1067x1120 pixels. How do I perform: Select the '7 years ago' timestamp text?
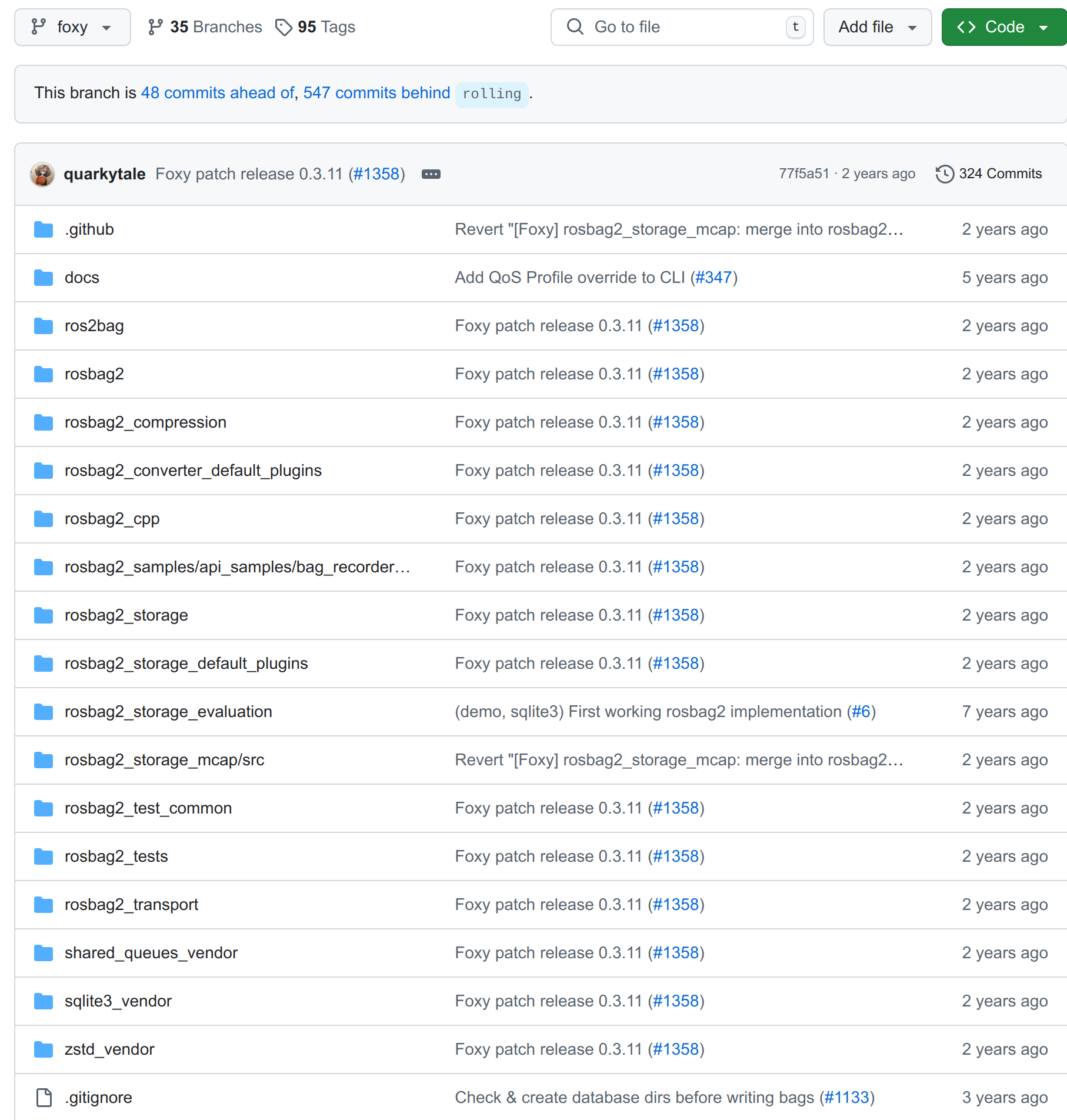tap(1005, 712)
